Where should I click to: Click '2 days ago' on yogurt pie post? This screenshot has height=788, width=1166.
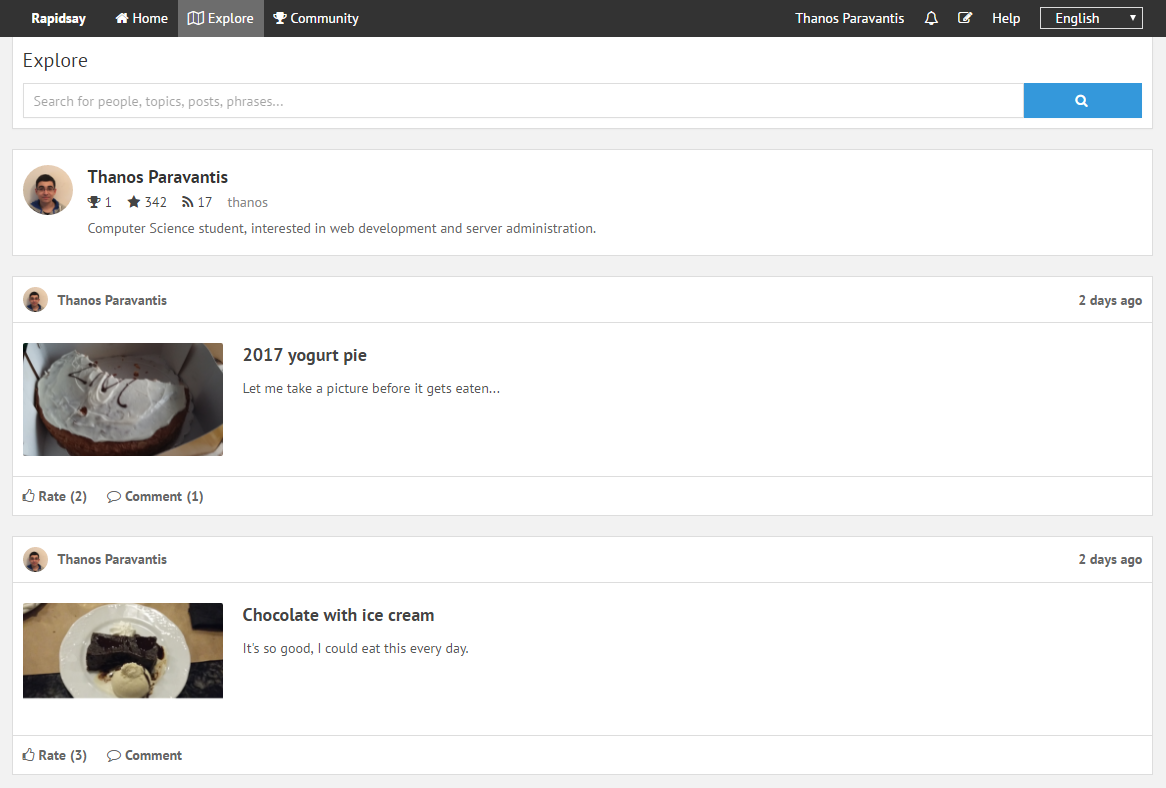1110,300
